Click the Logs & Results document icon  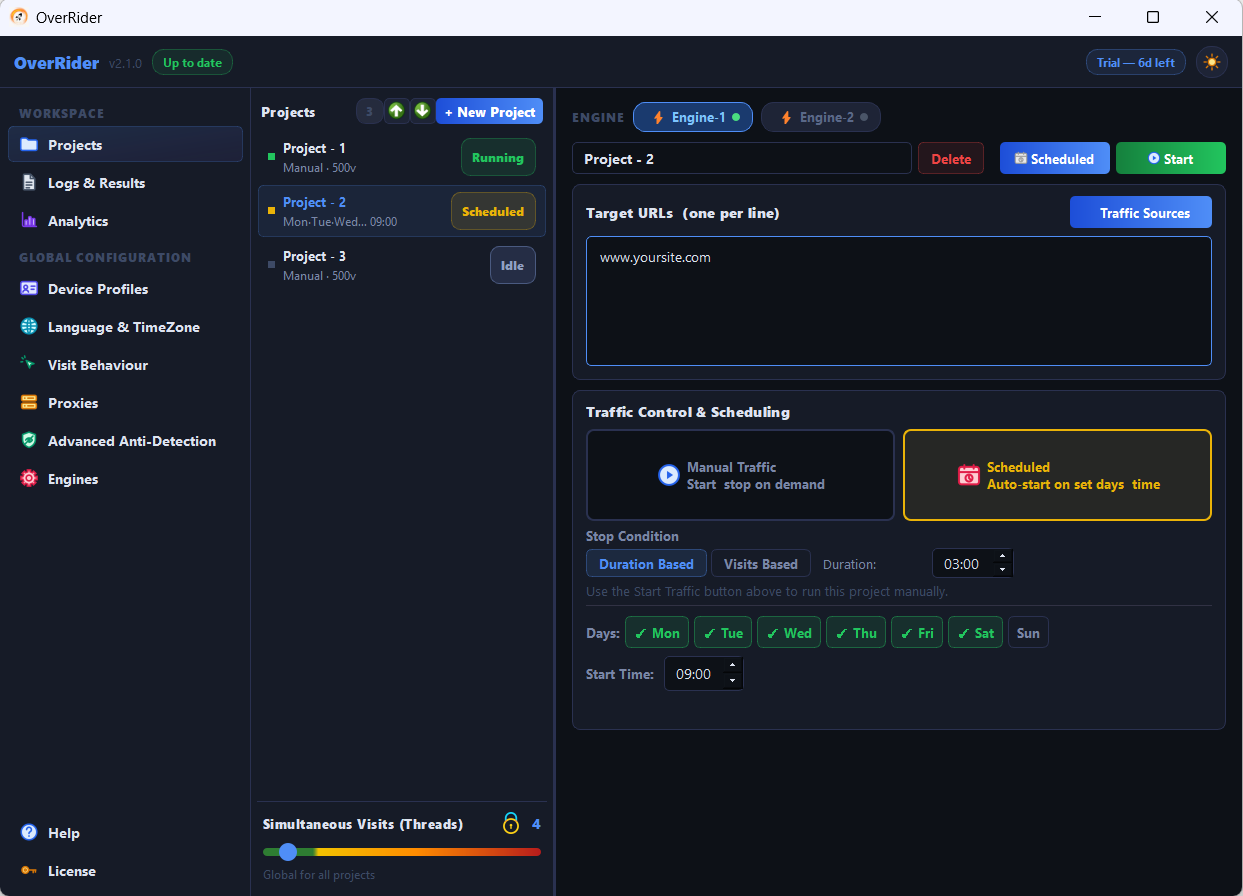[x=29, y=183]
